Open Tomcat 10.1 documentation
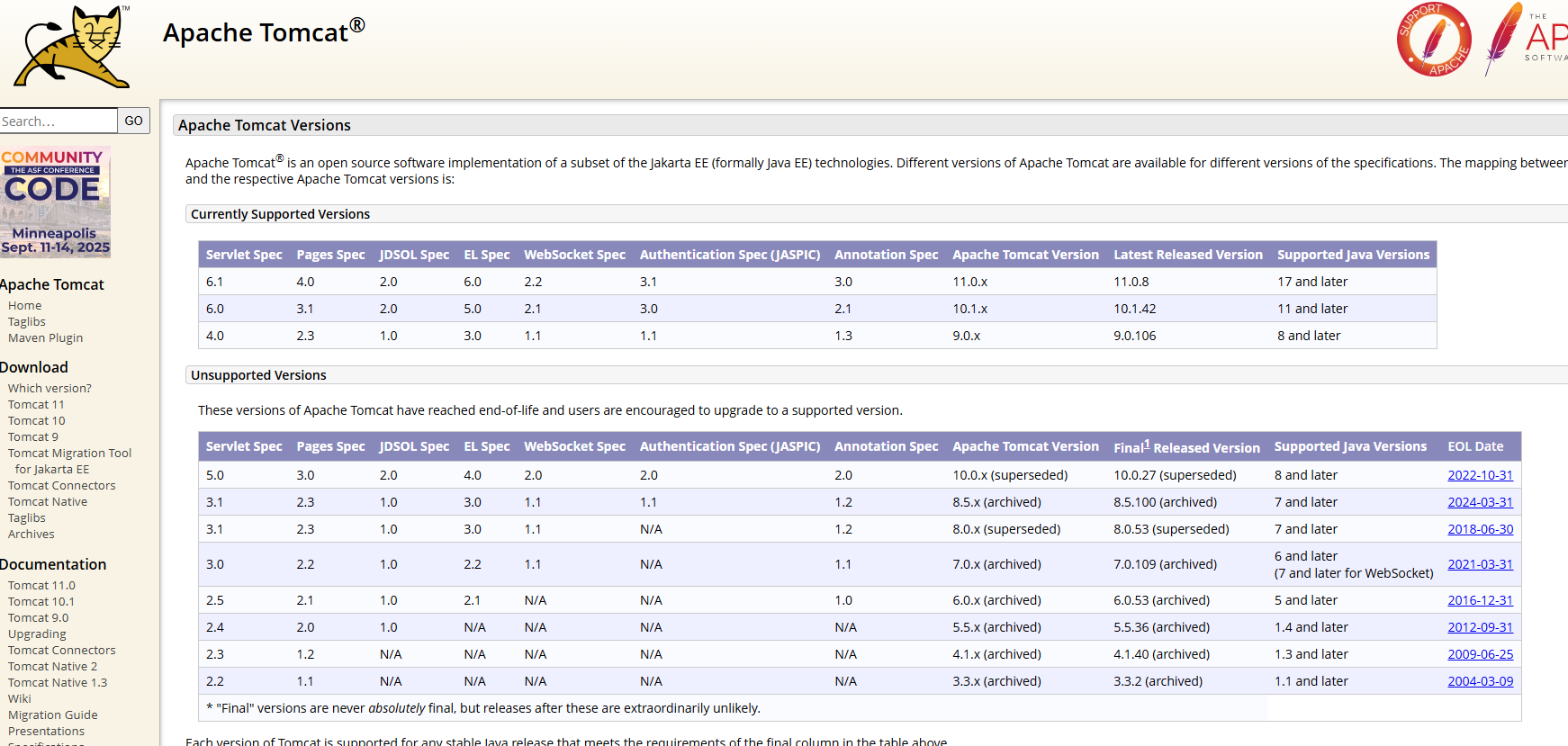1568x746 pixels. pyautogui.click(x=41, y=602)
